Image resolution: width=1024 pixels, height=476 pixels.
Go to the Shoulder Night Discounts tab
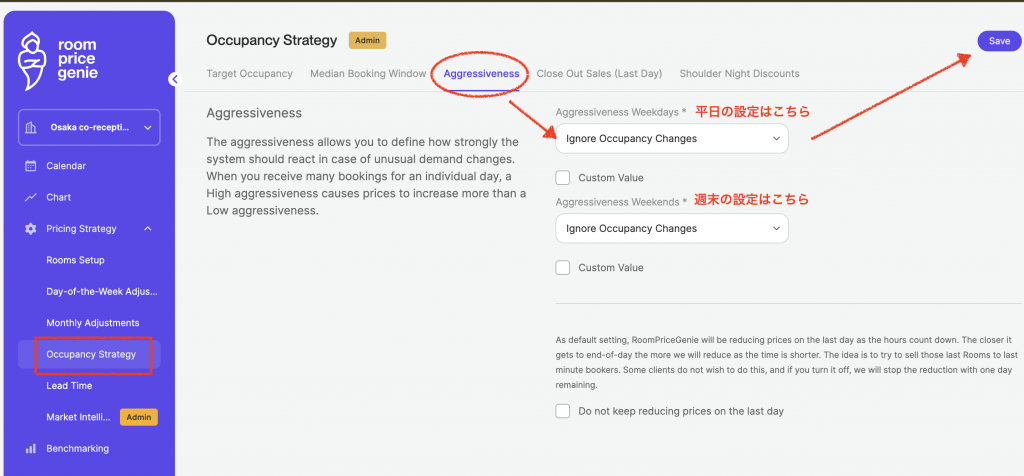coord(739,74)
